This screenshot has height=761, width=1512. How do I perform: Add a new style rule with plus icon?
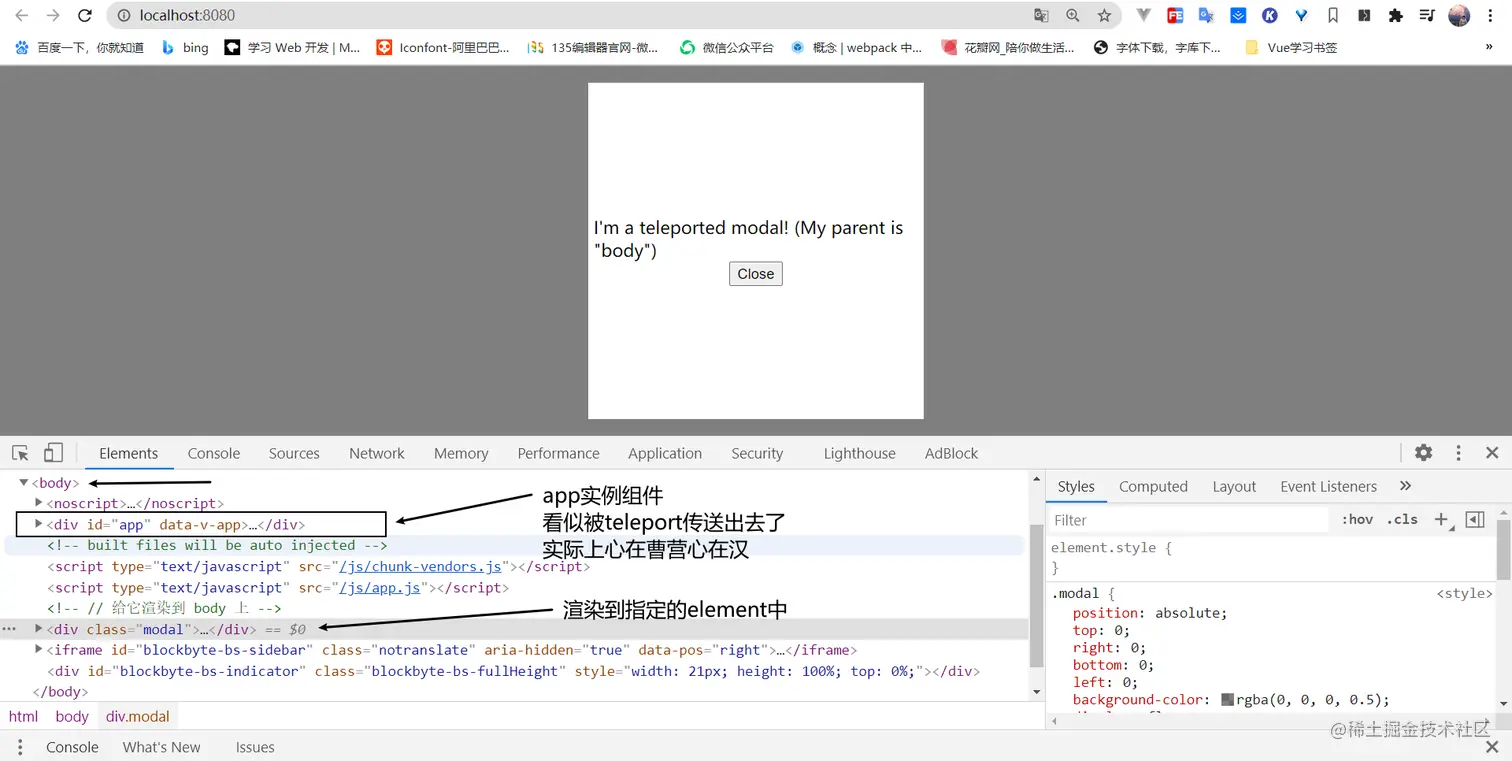pos(1441,519)
